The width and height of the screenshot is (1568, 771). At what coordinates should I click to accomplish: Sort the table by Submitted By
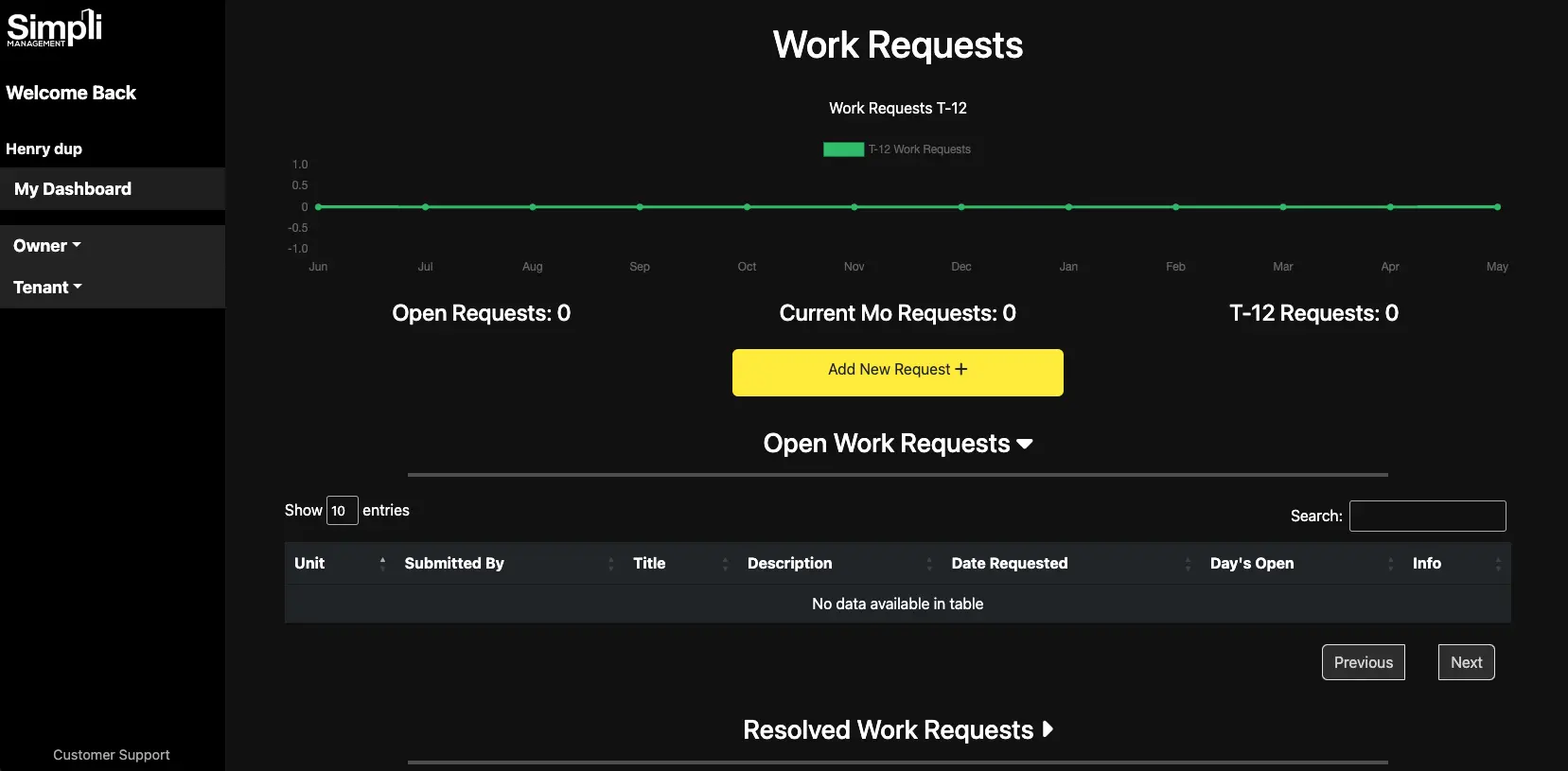click(509, 564)
